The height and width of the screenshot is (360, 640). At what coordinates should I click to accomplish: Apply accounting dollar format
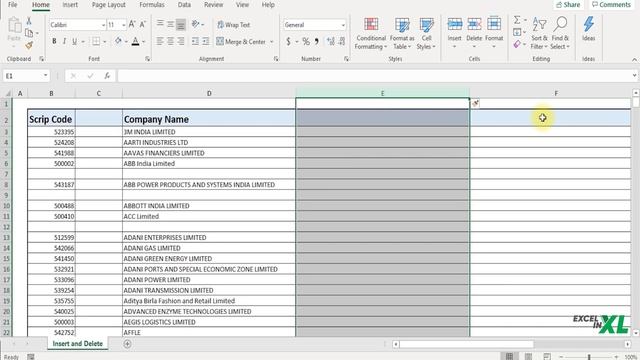[x=289, y=41]
